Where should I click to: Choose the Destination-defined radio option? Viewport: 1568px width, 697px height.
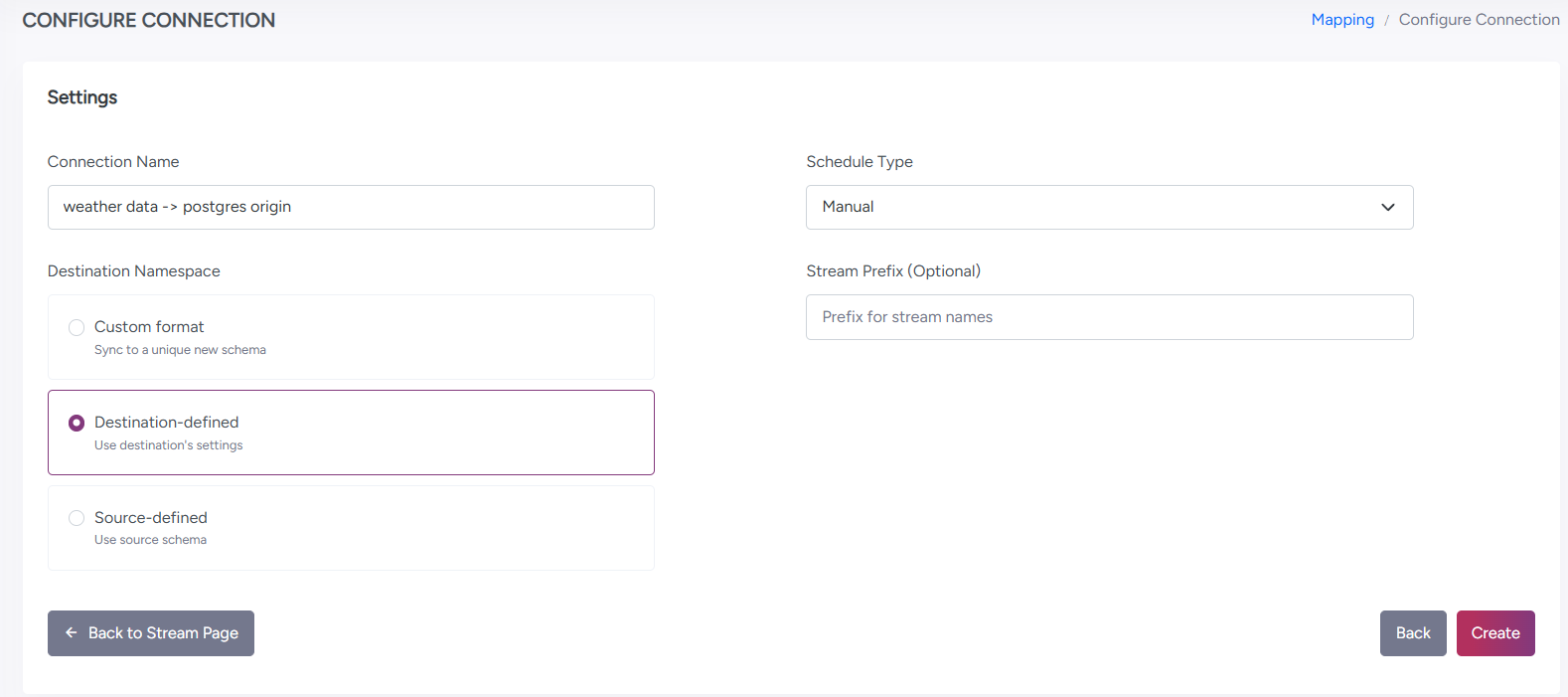point(77,423)
